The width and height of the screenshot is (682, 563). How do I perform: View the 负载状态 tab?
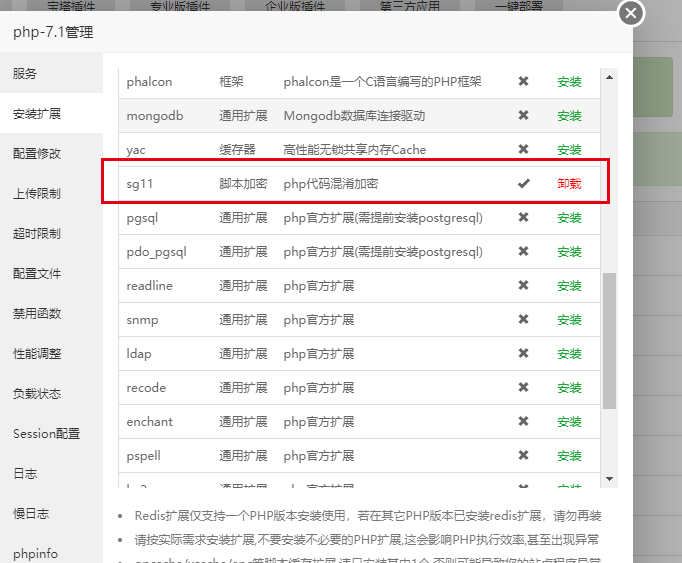pyautogui.click(x=51, y=394)
